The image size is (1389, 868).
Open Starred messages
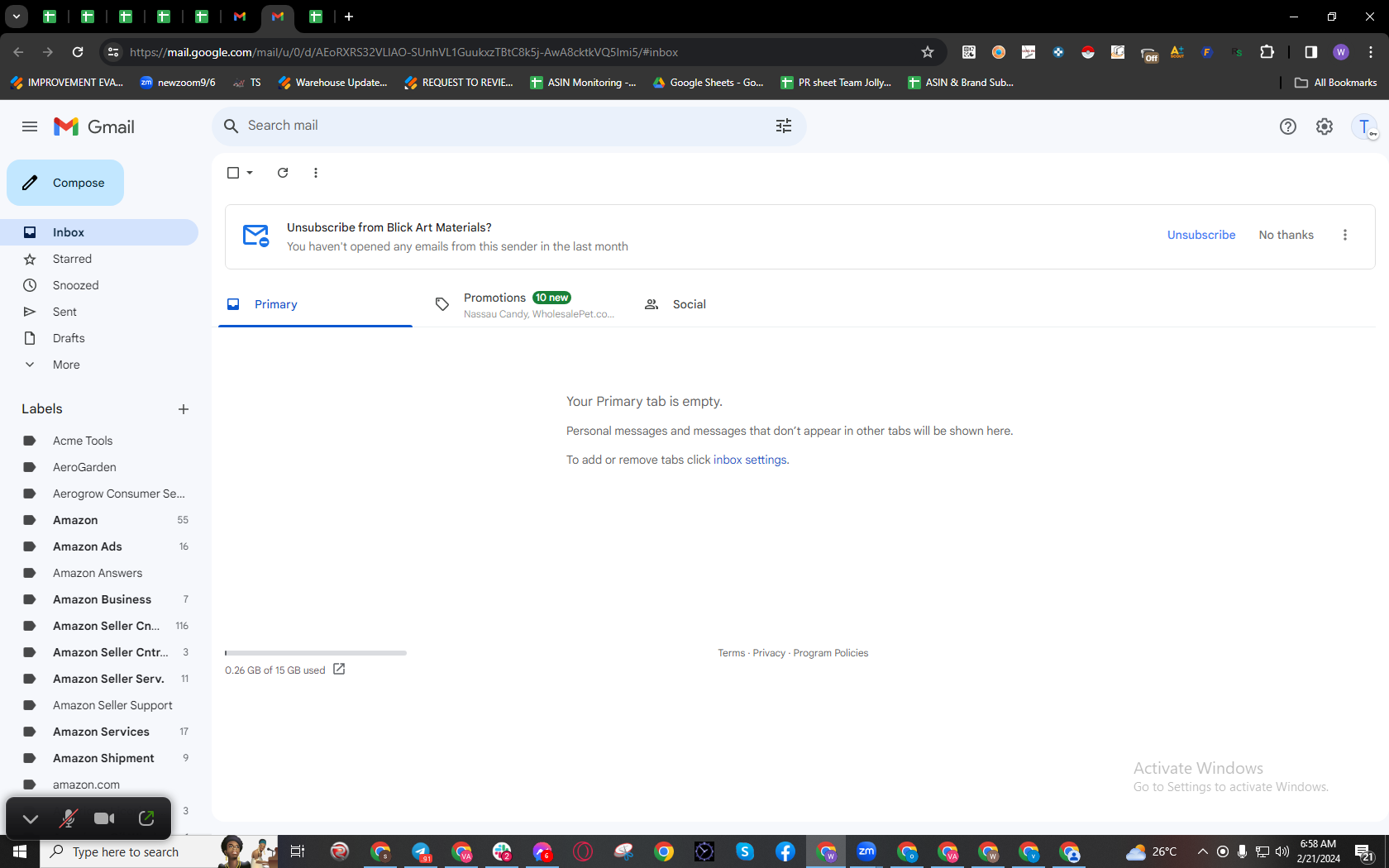pyautogui.click(x=99, y=259)
